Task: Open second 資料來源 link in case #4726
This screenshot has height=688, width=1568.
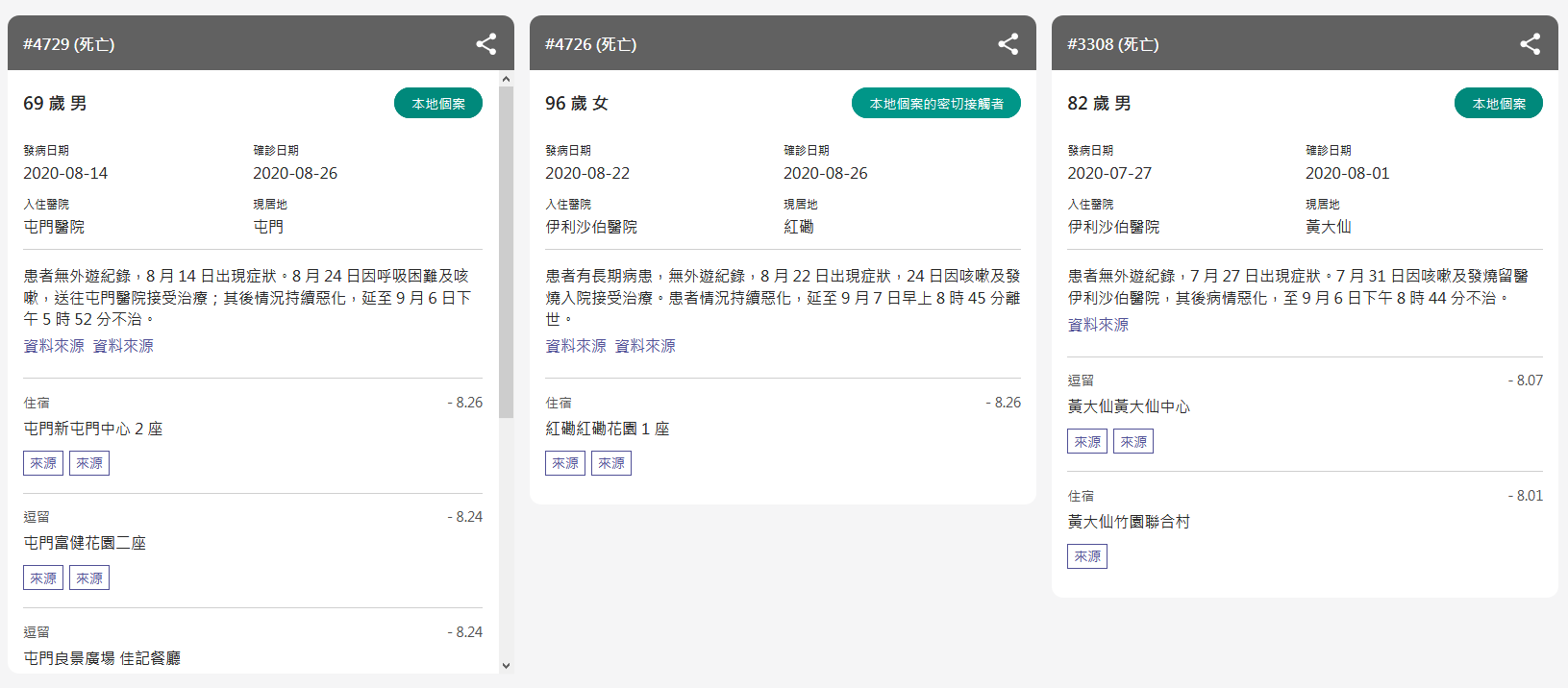Action: click(645, 346)
